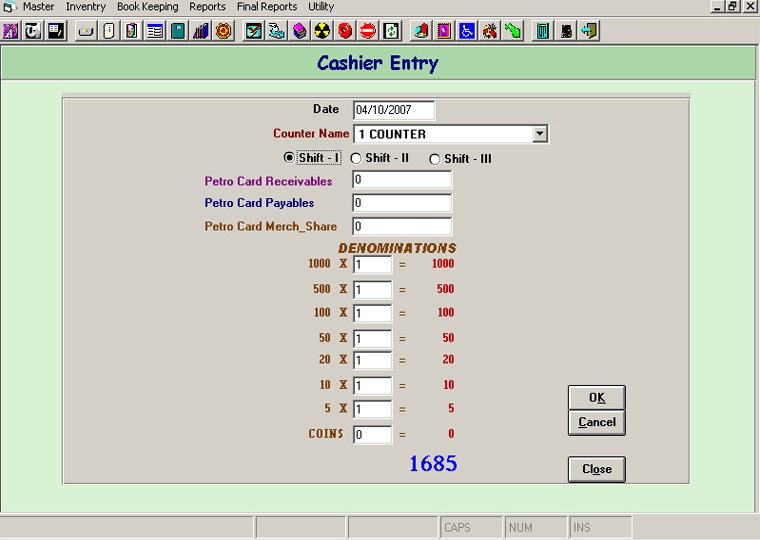Viewport: 760px width, 540px height.
Task: Click the black form-with-pencil toolbar icon
Action: coord(56,31)
